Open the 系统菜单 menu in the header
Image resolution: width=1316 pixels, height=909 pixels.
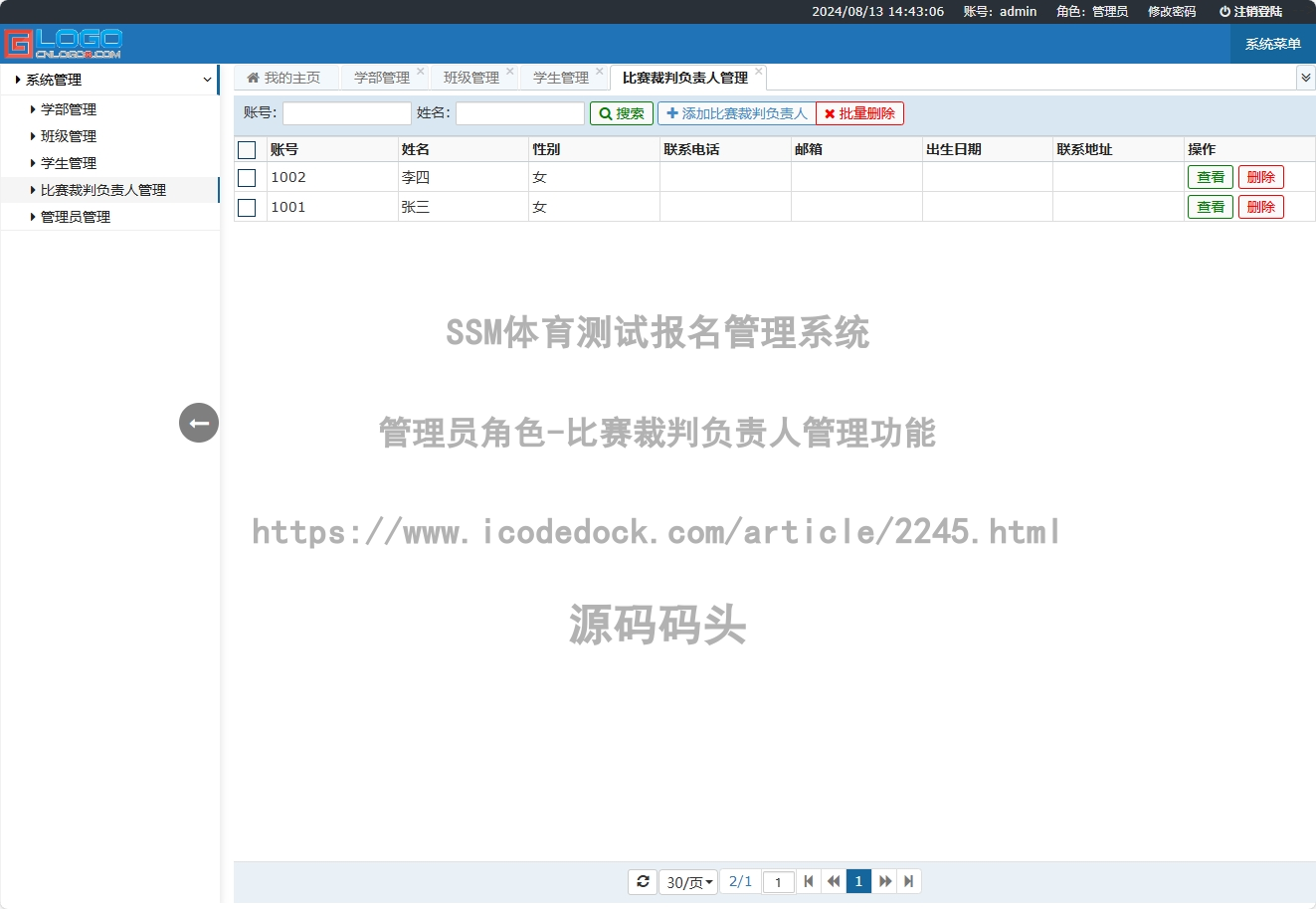click(x=1273, y=44)
